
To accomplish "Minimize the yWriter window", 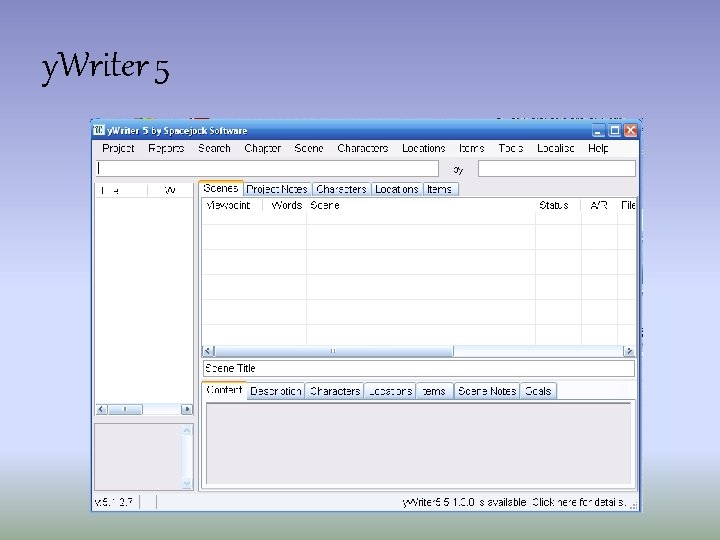I will 598,131.
